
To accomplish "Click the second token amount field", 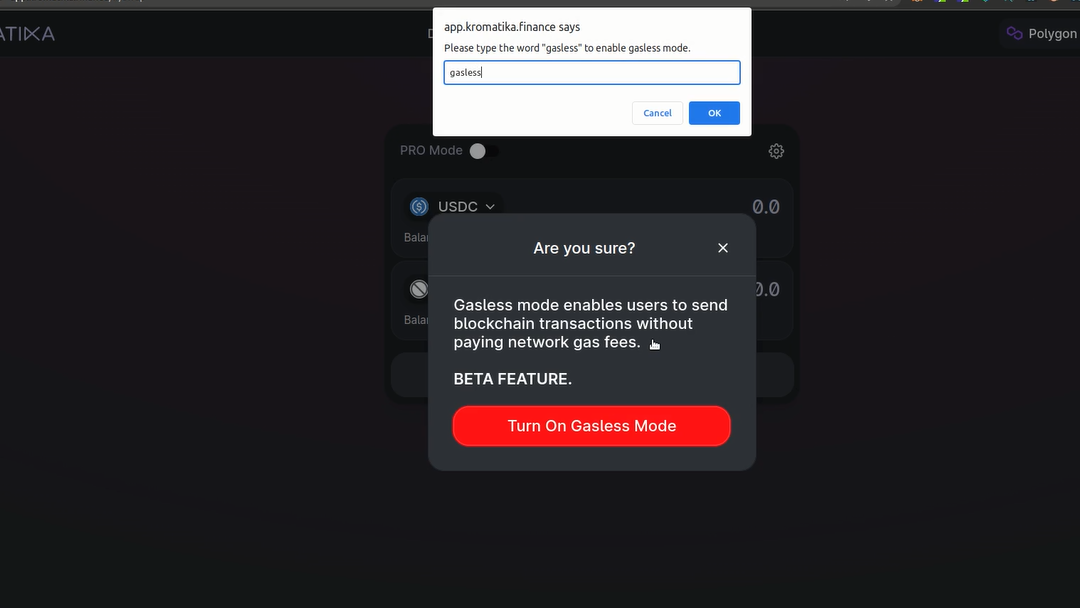I will pos(767,289).
